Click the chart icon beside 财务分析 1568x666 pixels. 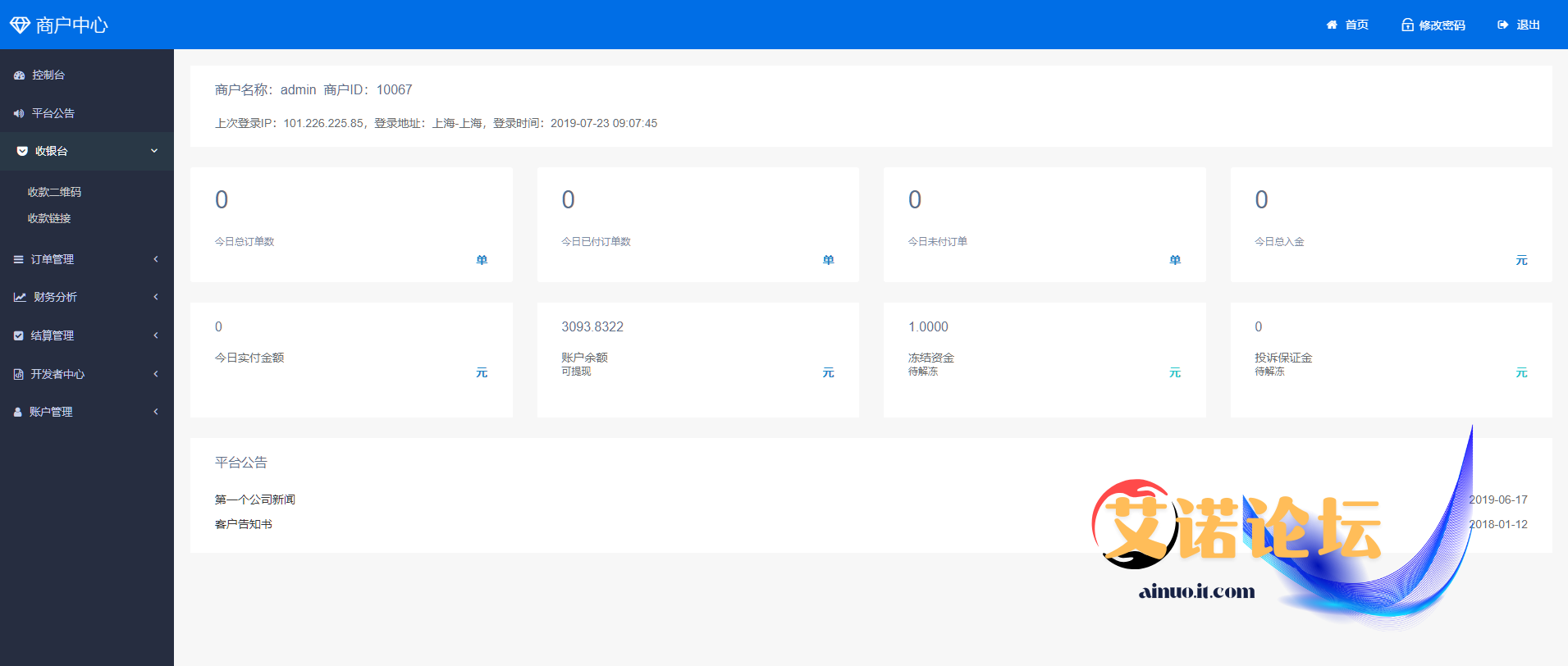coord(20,297)
